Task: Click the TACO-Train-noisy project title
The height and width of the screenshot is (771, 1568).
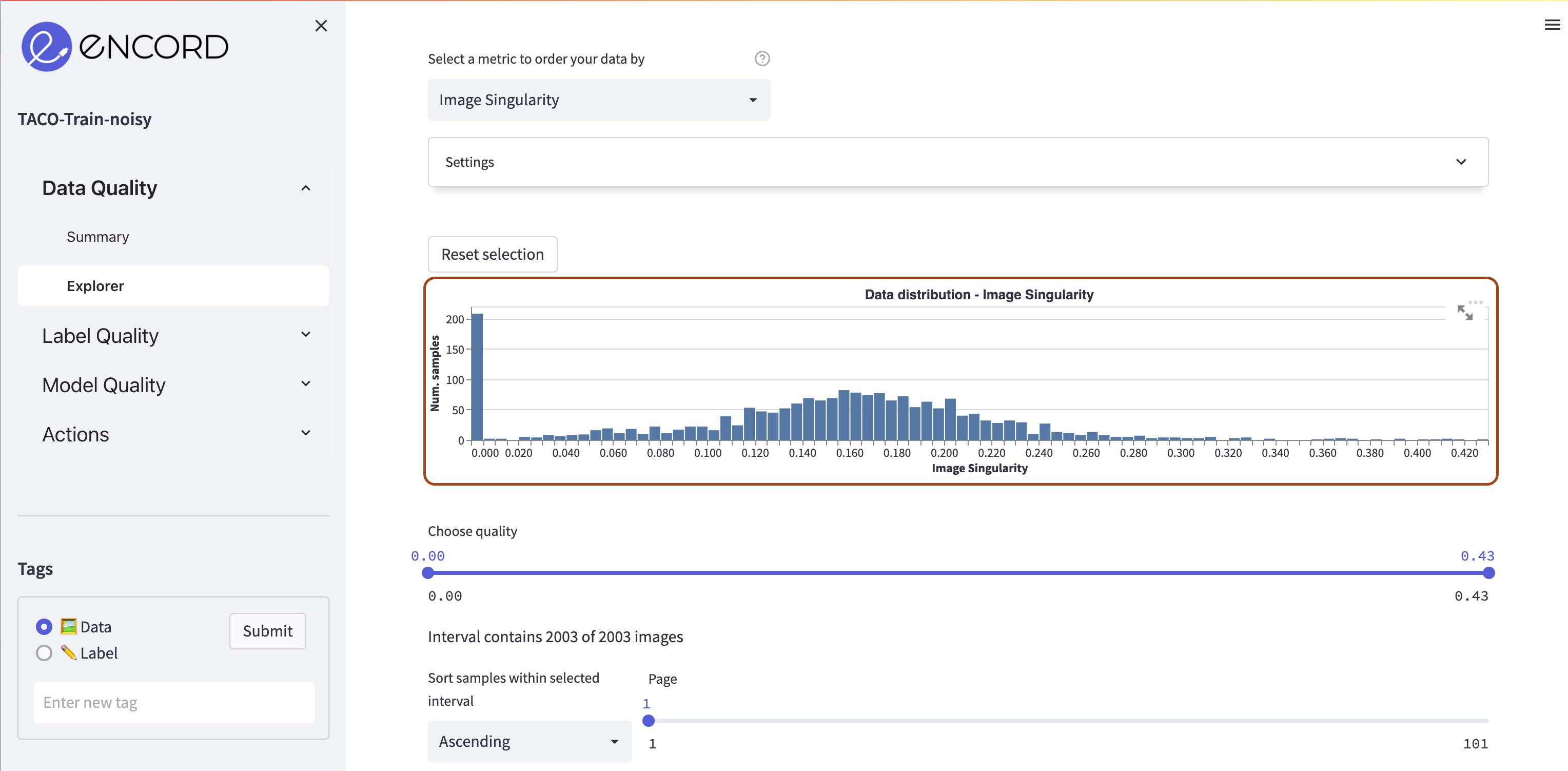Action: tap(85, 119)
